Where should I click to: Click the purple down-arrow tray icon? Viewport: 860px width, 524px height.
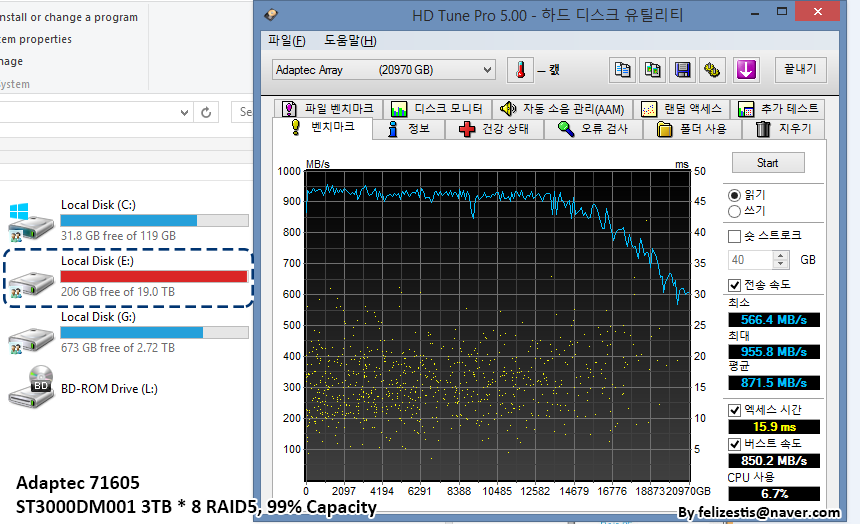coord(746,70)
